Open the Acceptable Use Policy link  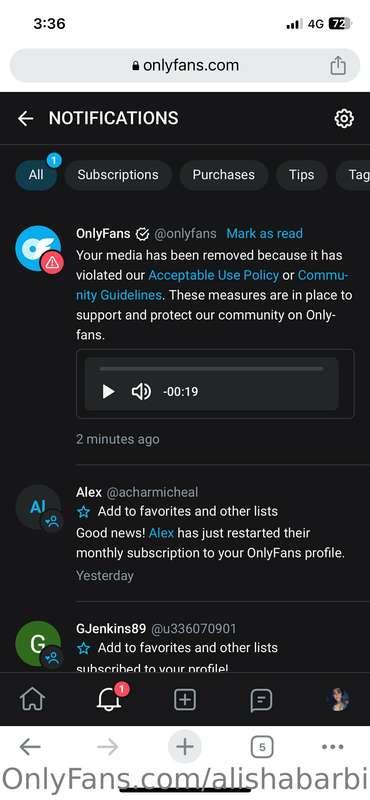tap(213, 276)
